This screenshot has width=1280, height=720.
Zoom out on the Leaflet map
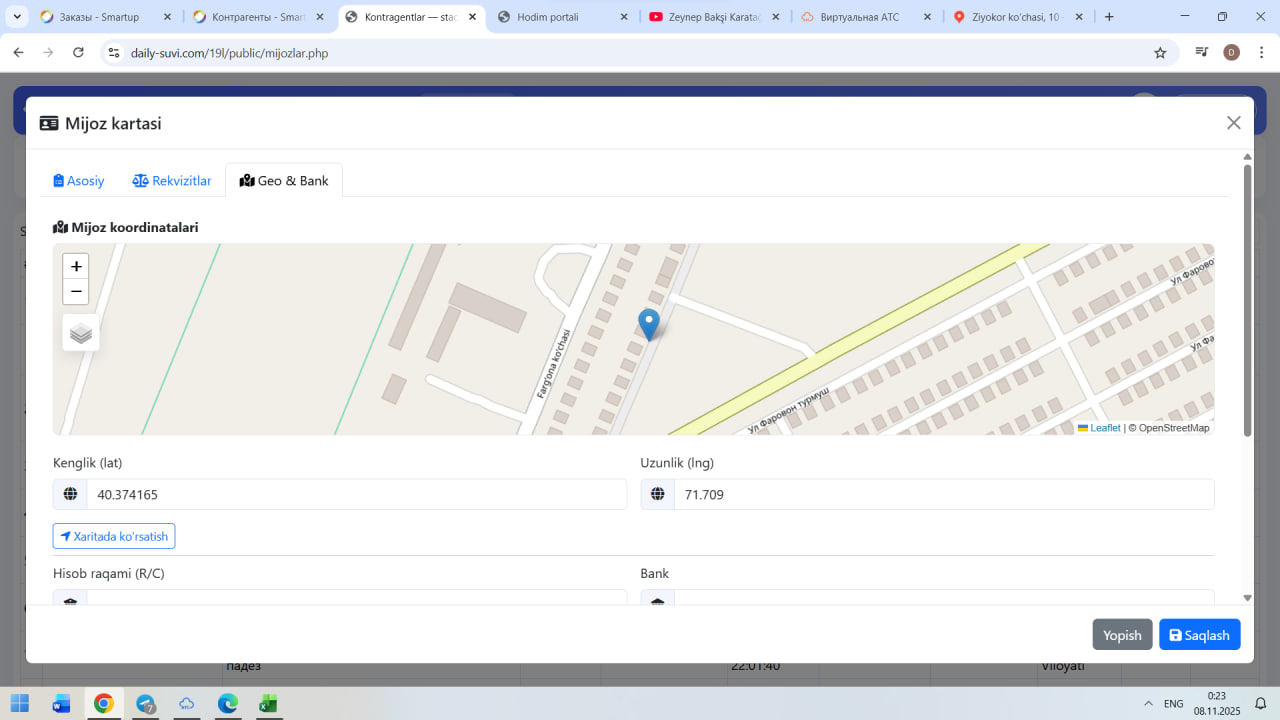point(76,292)
